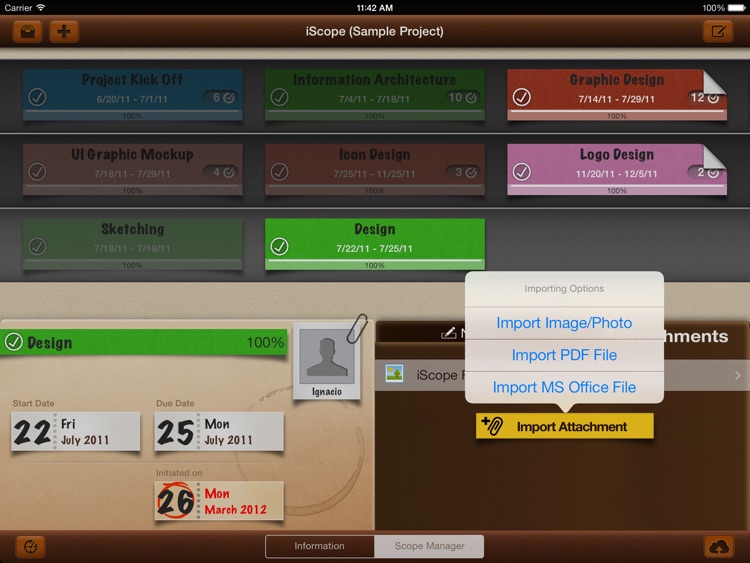750x563 pixels.
Task: Choose Import Image/Photo option
Action: [564, 323]
